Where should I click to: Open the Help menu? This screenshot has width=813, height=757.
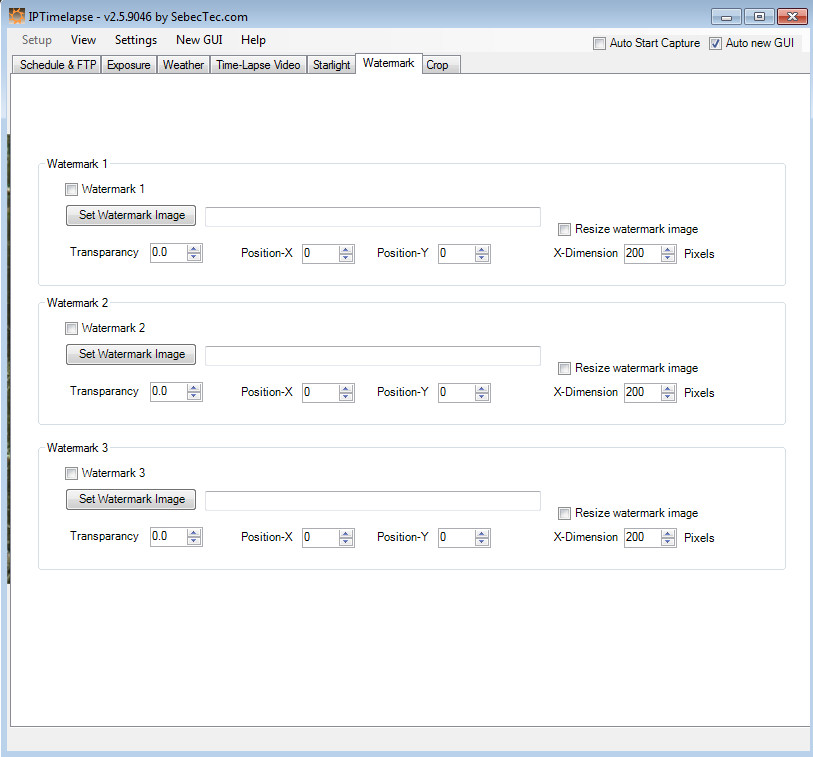click(253, 40)
